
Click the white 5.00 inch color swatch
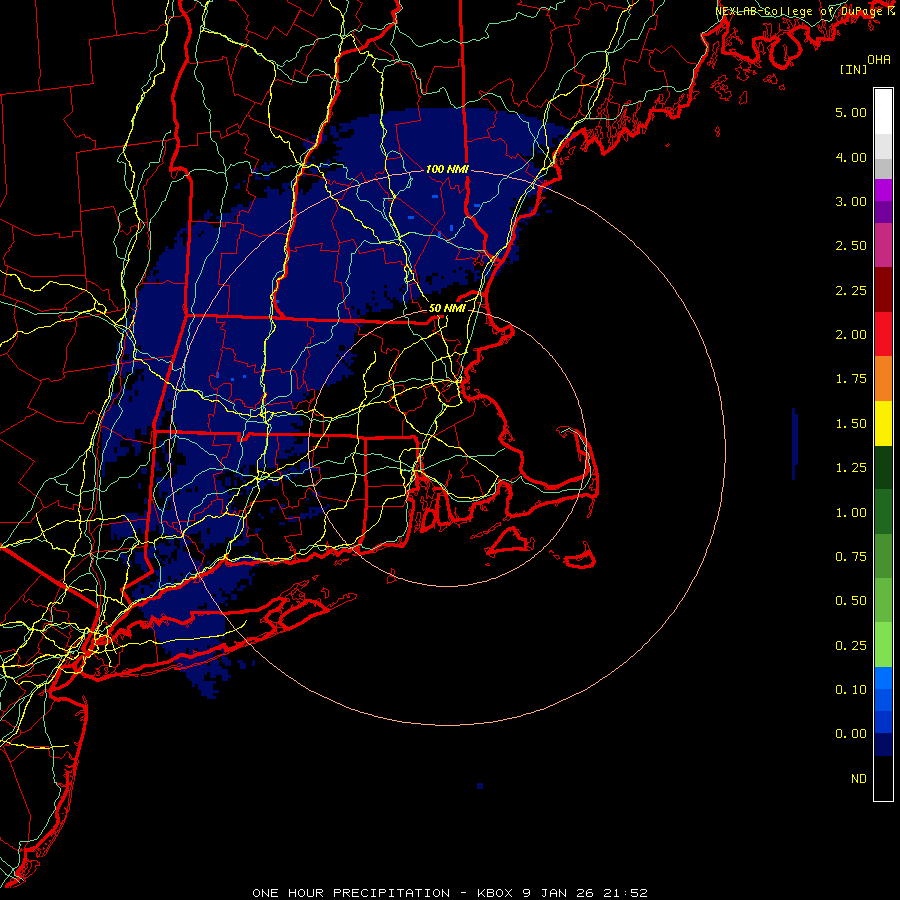click(x=883, y=112)
